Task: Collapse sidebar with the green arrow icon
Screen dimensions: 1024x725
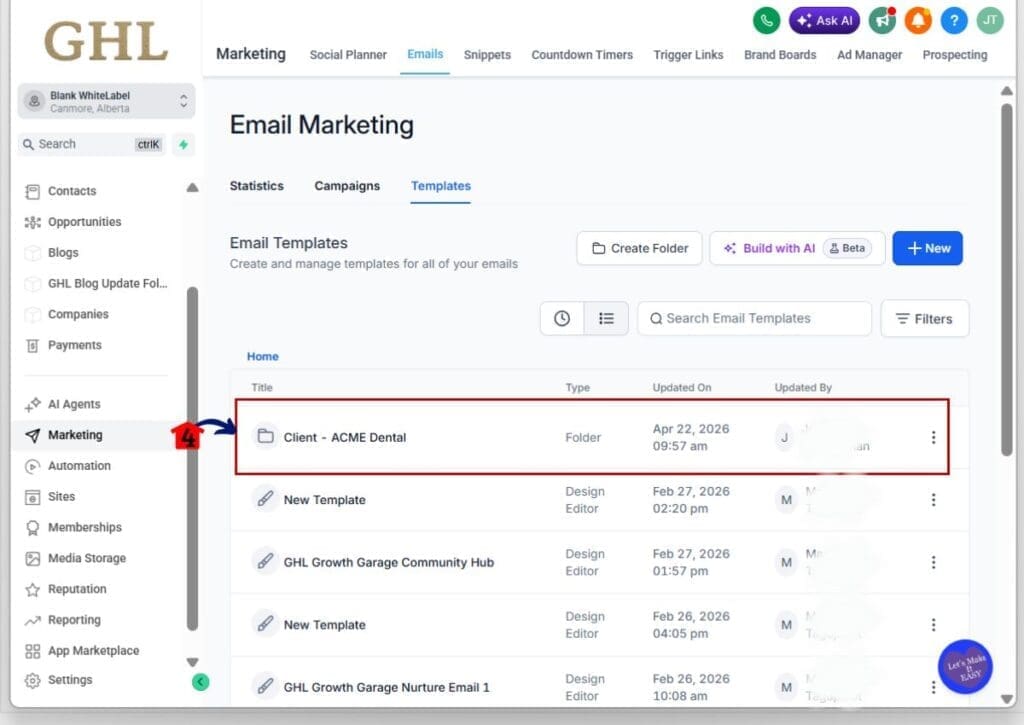Action: tap(200, 682)
